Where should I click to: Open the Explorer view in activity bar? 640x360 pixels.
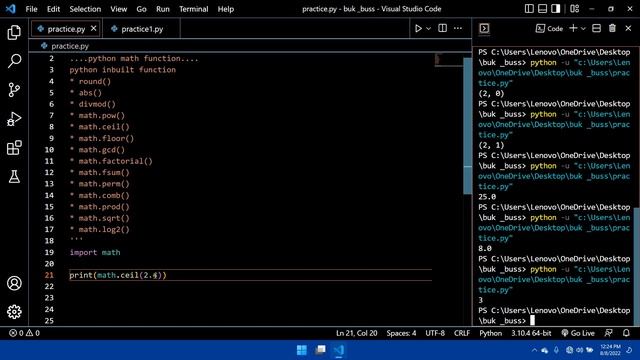tap(14, 33)
